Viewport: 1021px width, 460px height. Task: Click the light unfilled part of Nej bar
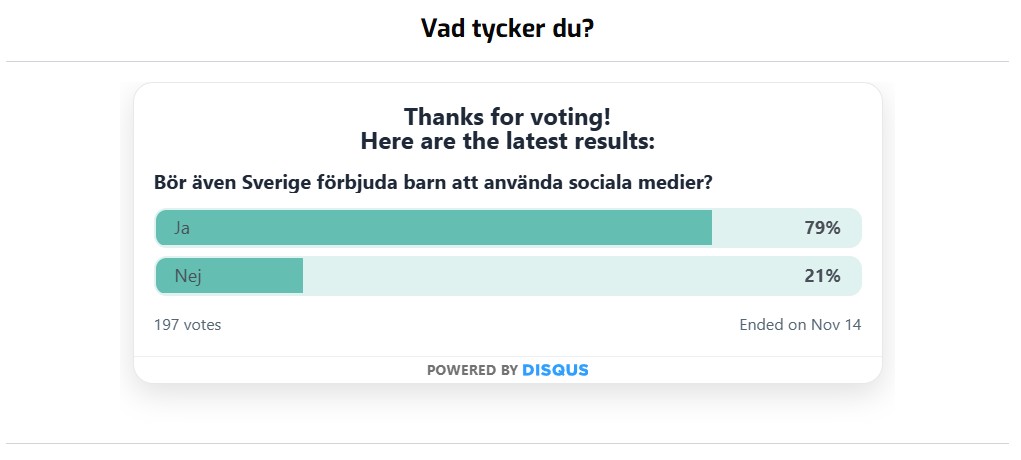click(x=550, y=276)
